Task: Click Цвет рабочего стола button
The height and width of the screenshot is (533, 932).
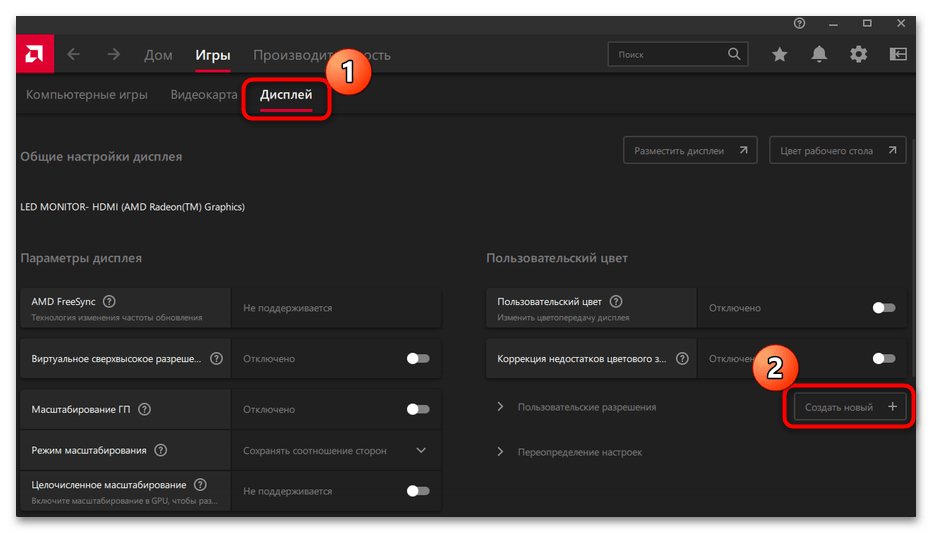Action: click(837, 150)
